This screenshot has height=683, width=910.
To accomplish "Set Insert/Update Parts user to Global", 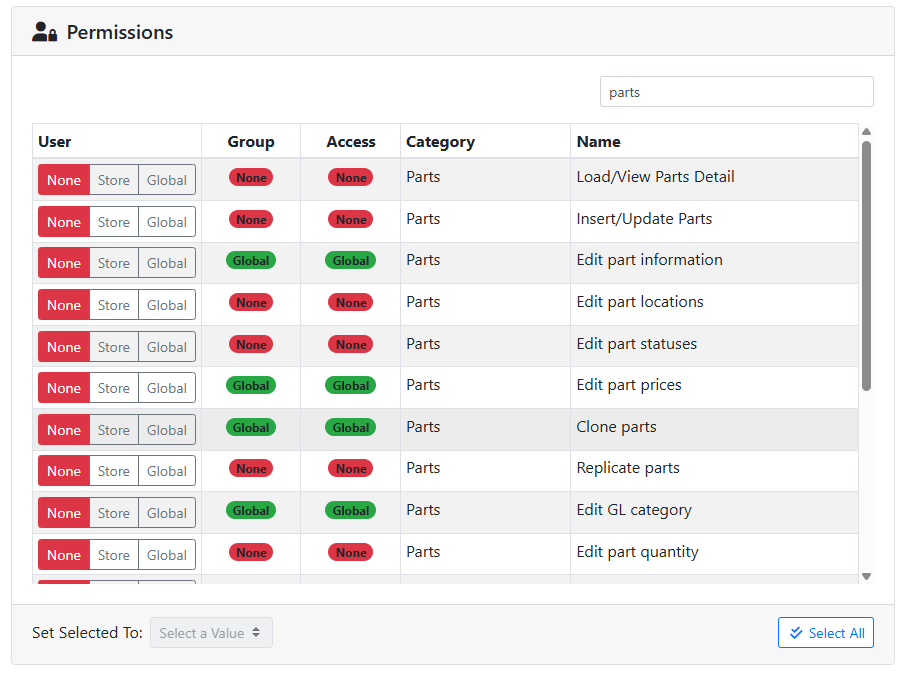I will (x=167, y=222).
